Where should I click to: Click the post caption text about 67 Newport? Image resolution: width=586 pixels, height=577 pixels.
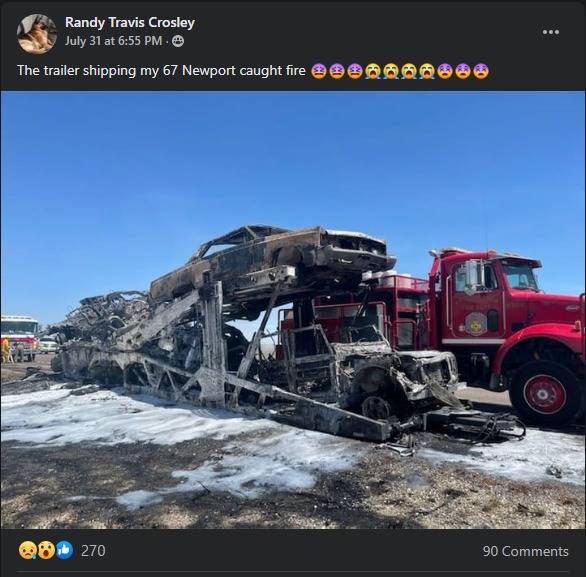click(161, 71)
